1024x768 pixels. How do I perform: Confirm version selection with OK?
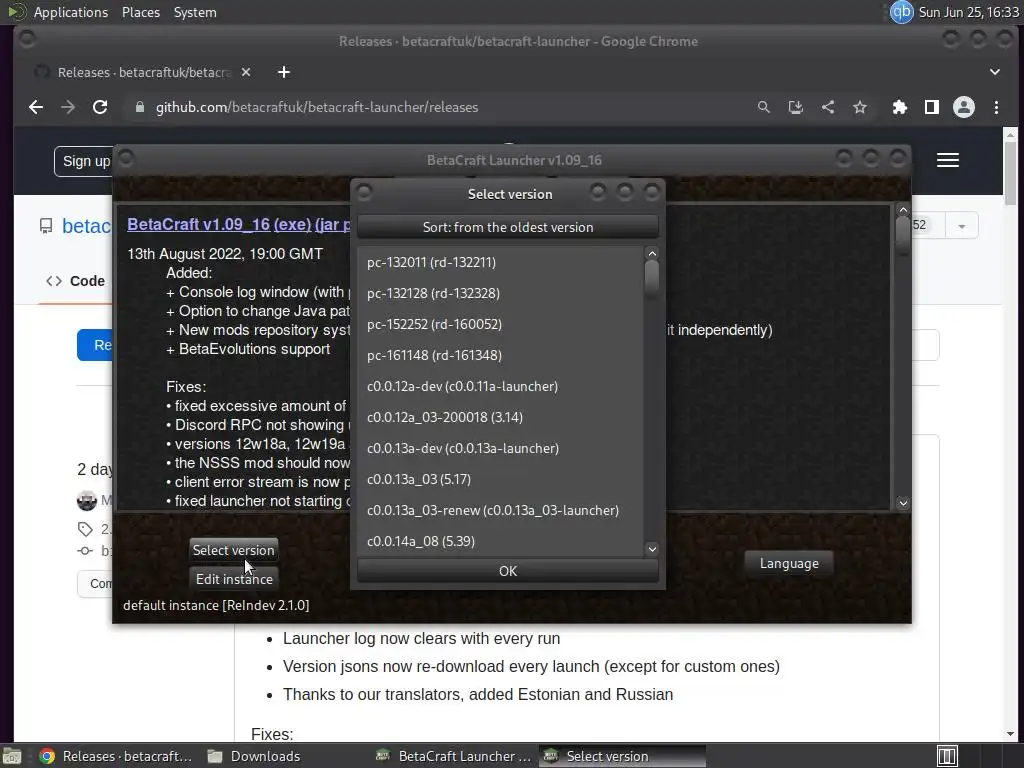pos(507,571)
